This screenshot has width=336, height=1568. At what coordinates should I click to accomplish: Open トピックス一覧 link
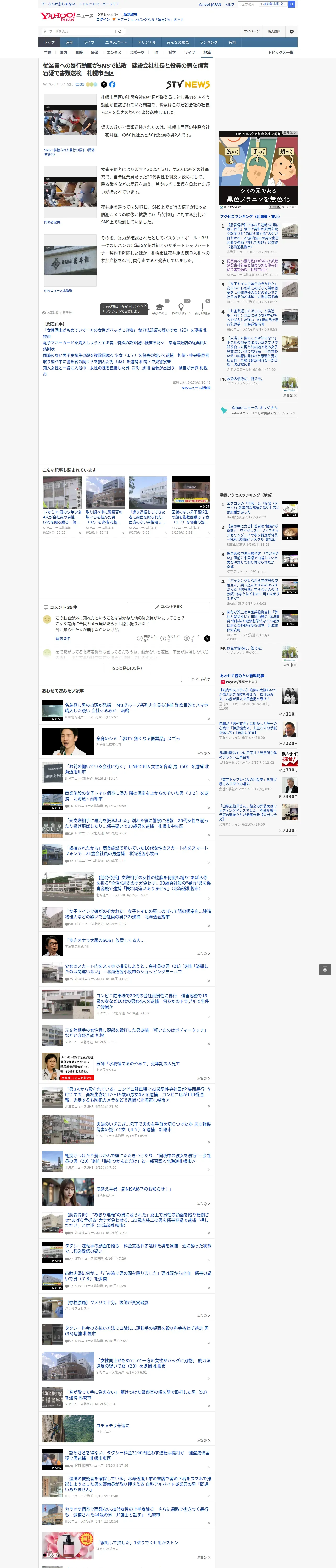pyautogui.click(x=281, y=52)
